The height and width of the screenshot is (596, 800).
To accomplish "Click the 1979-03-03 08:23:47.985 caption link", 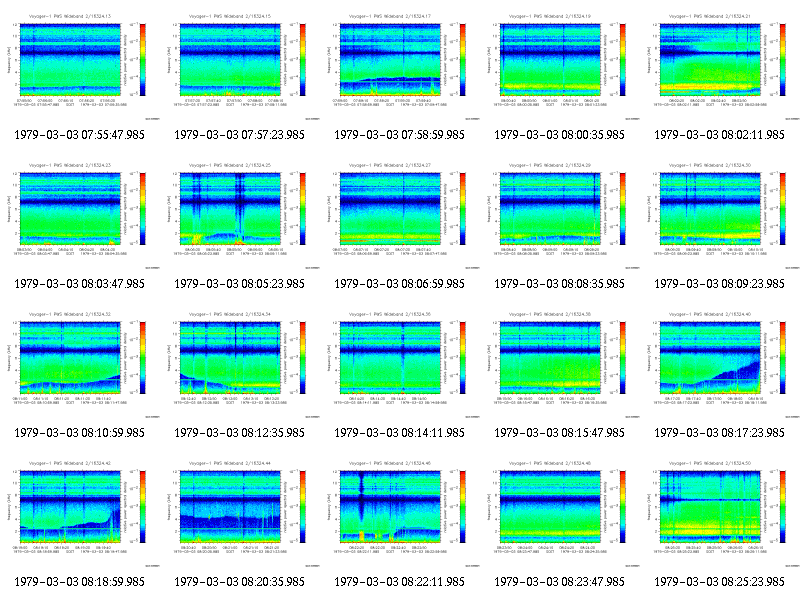I will coord(560,582).
